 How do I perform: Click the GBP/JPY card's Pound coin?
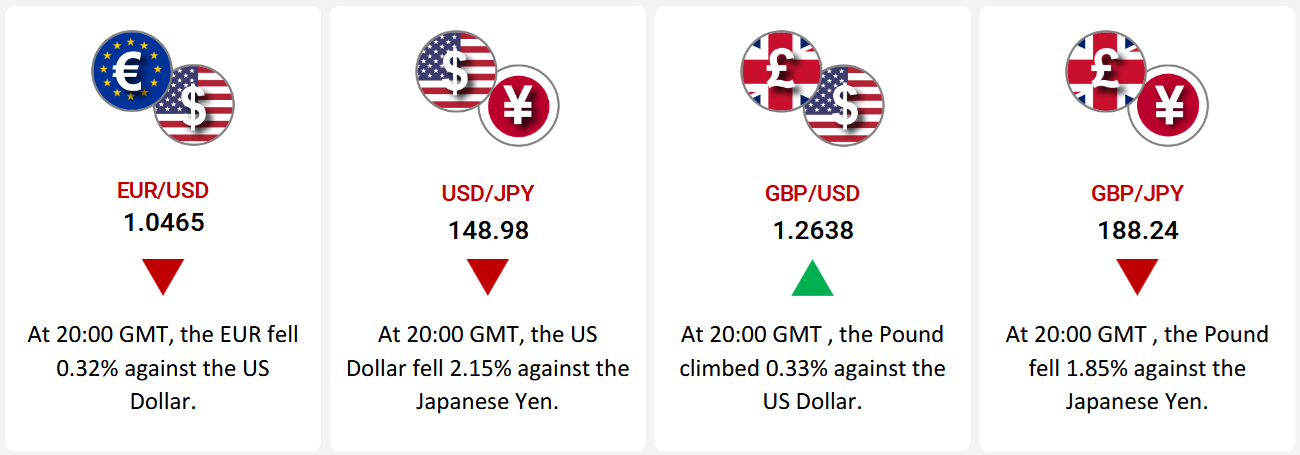coord(1102,68)
